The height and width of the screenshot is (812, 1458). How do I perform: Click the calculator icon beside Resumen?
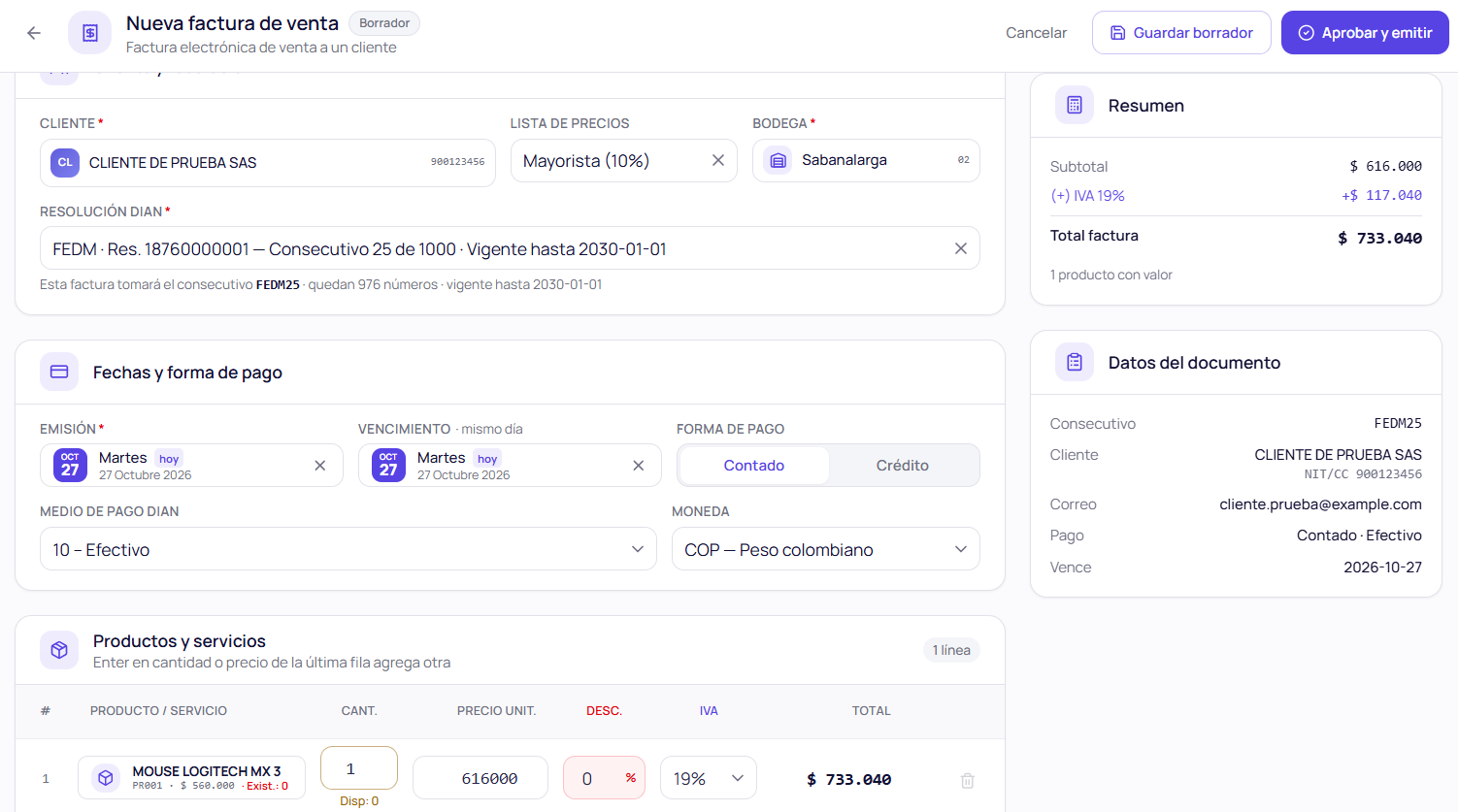click(1075, 105)
